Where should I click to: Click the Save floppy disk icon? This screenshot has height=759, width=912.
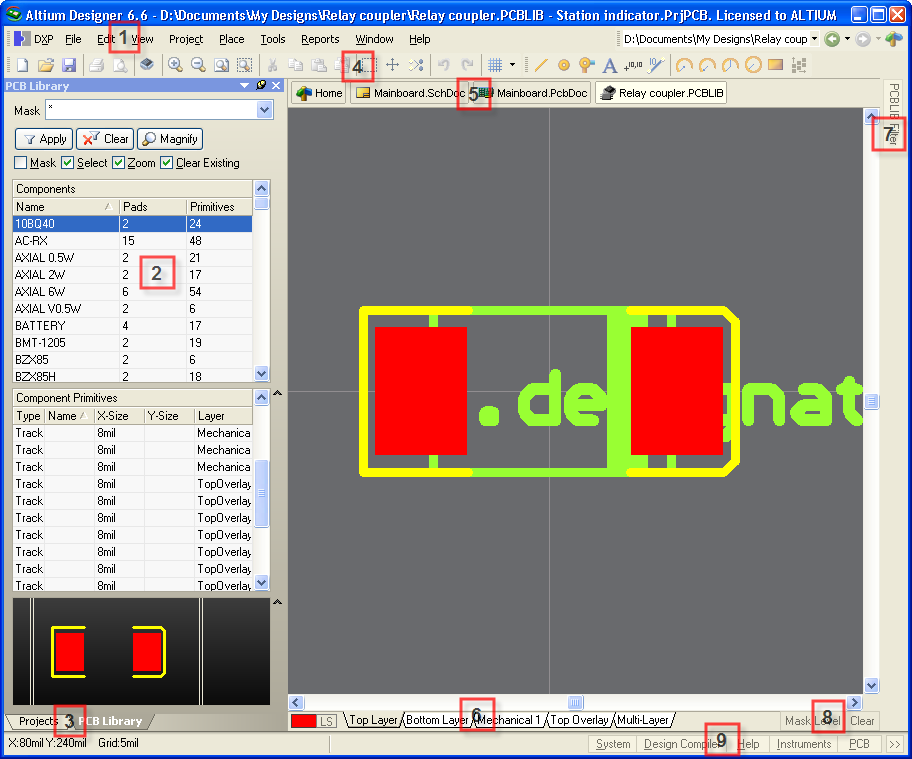point(69,65)
